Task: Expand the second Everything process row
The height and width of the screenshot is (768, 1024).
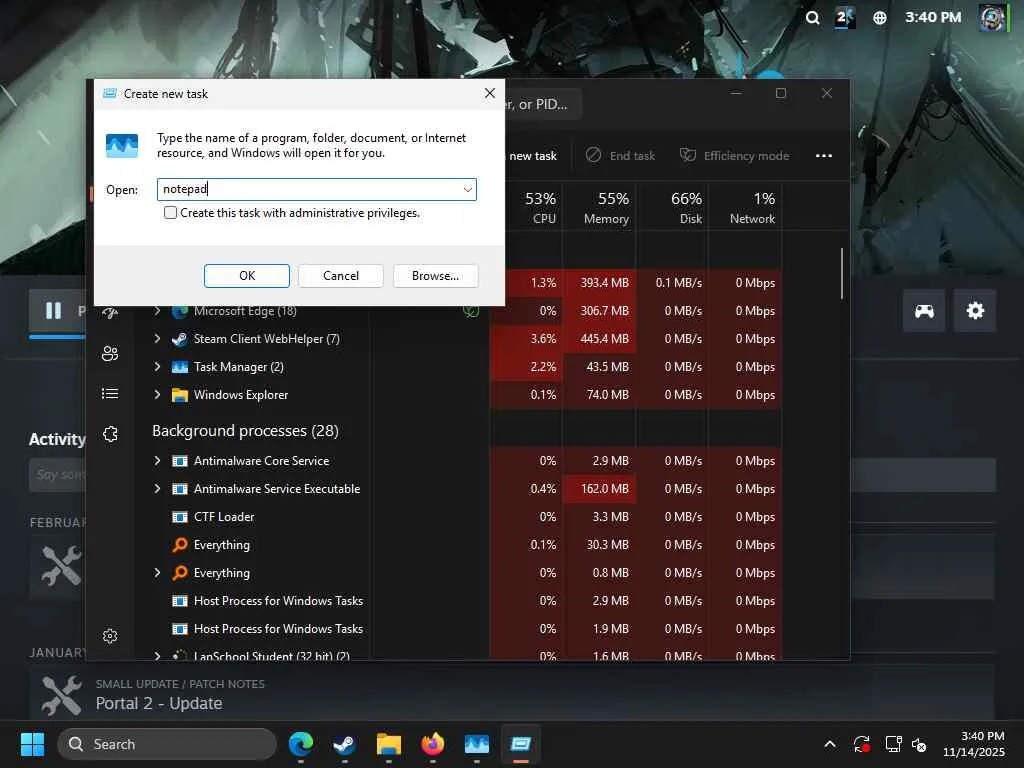Action: 157,573
